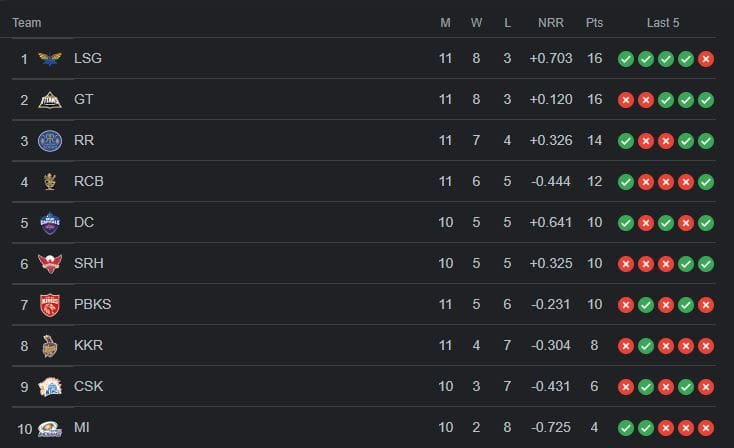This screenshot has height=448, width=734.
Task: Select the NRR column header
Action: [550, 22]
